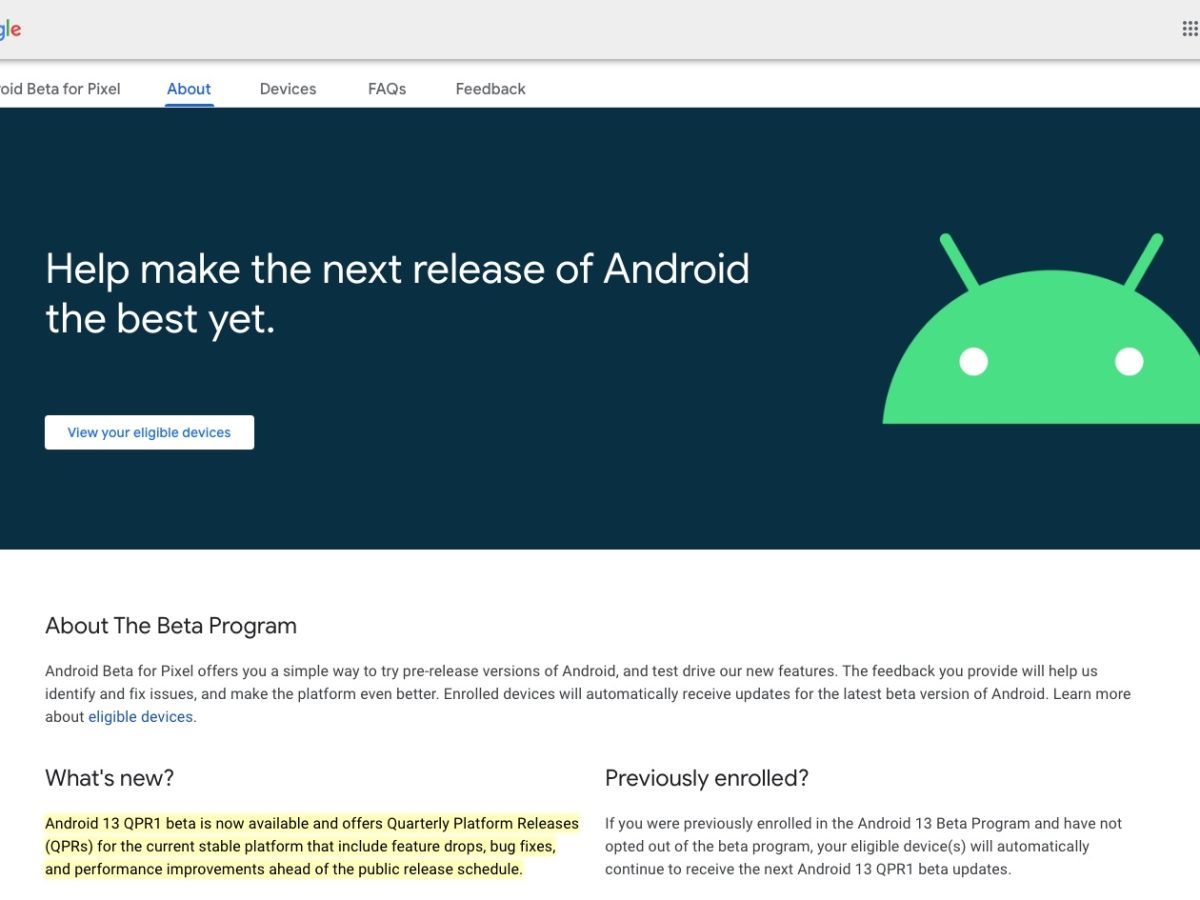Click the Android robot's left antenna
The image size is (1200, 900).
[959, 263]
